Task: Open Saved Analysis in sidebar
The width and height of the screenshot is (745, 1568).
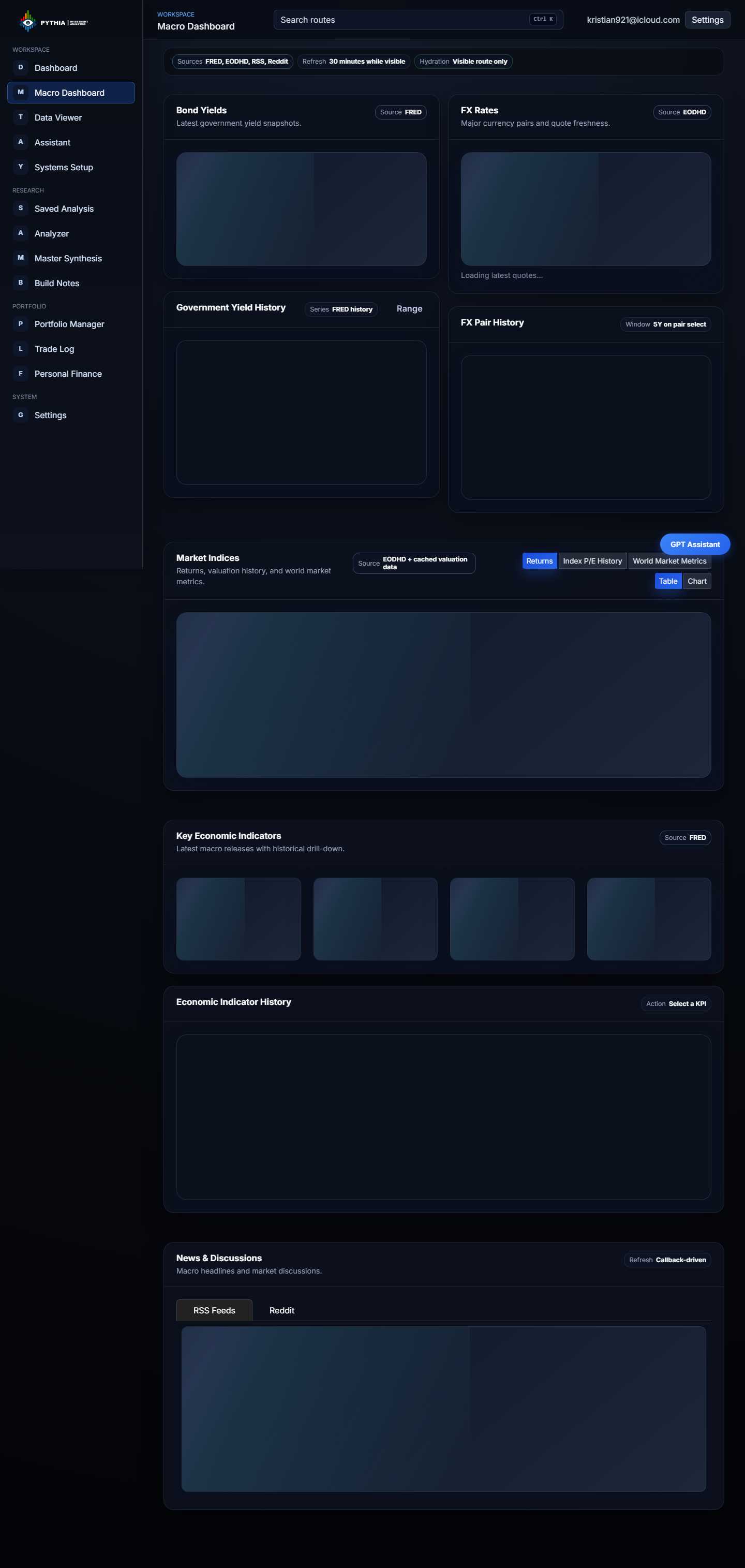Action: click(x=70, y=208)
